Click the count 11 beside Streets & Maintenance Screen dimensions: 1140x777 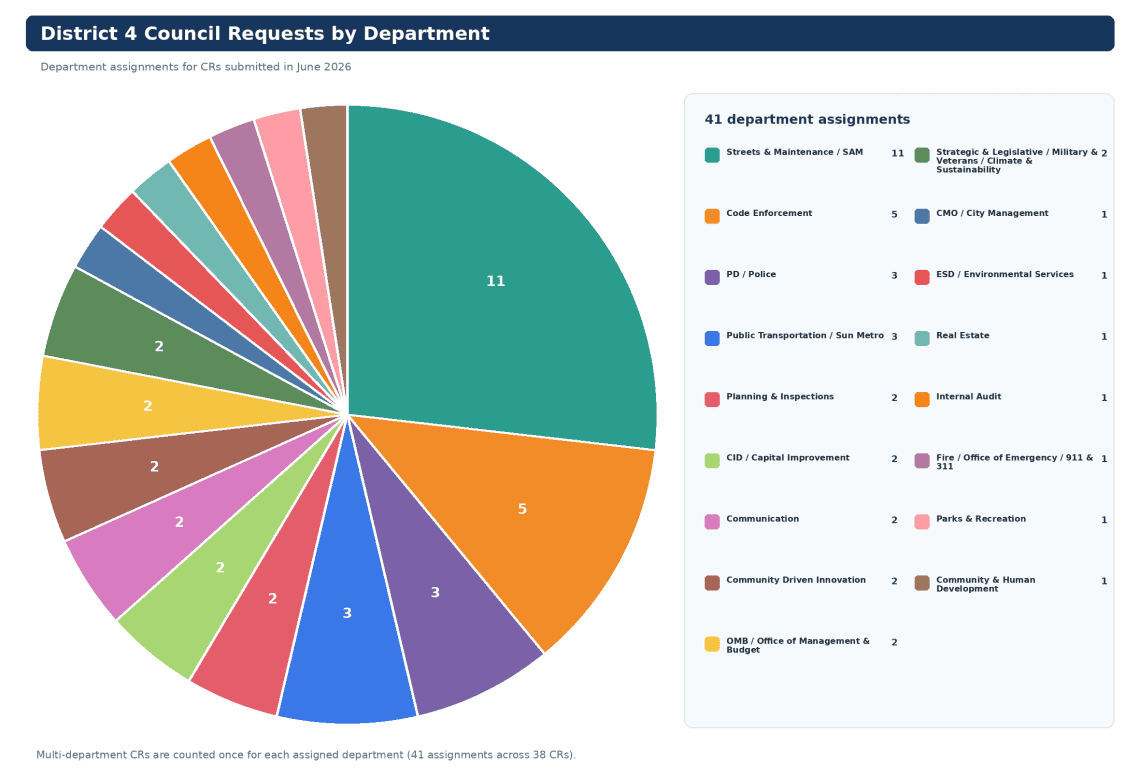point(898,153)
